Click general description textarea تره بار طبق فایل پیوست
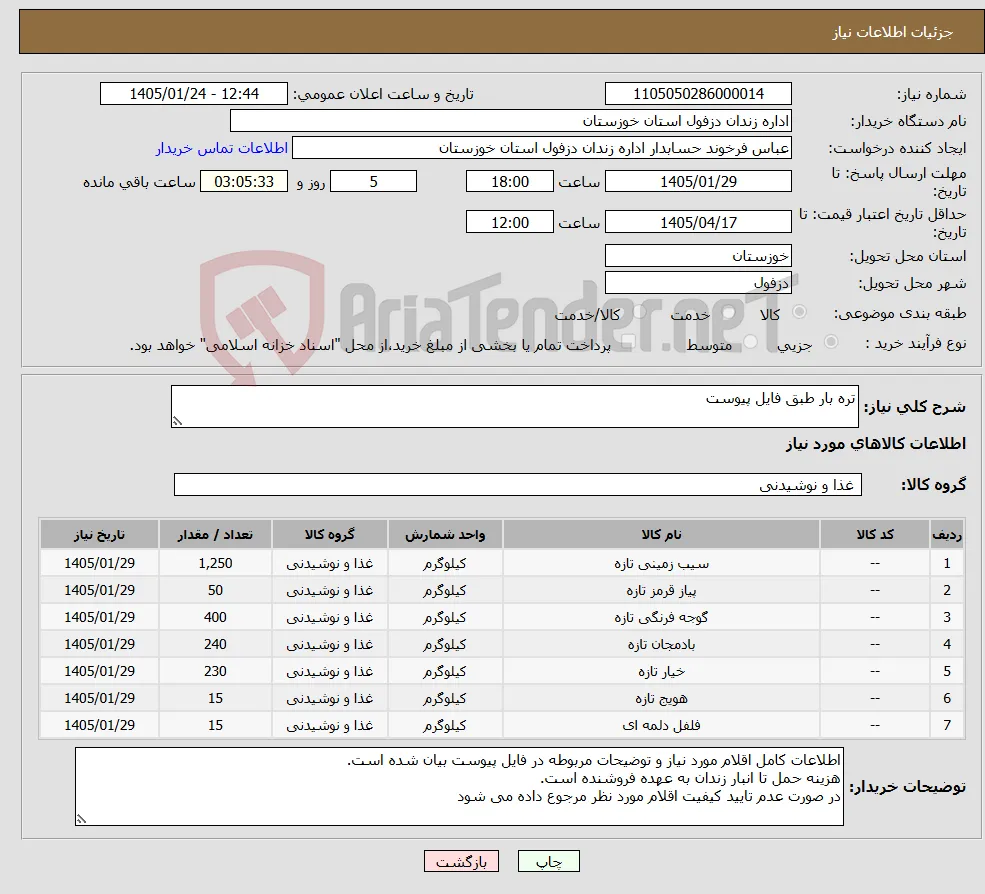 pos(514,406)
